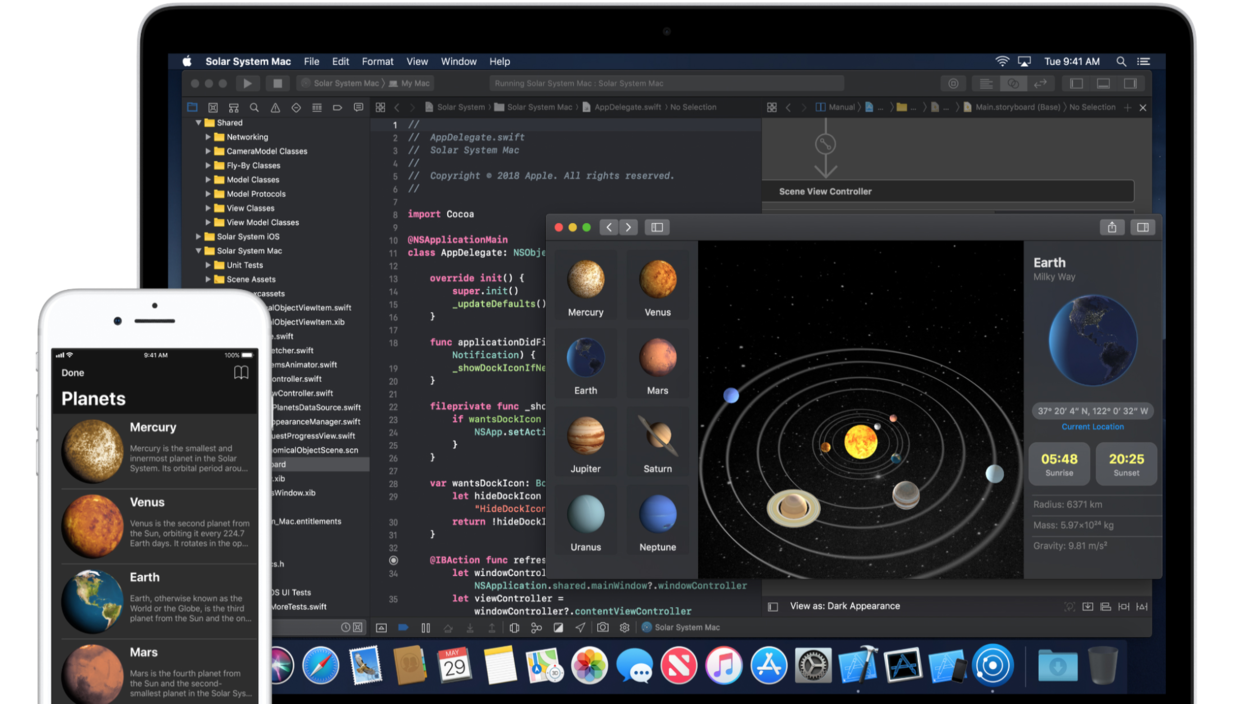Viewport: 1240px width, 704px height.
Task: Open the Edit menu
Action: coord(341,61)
